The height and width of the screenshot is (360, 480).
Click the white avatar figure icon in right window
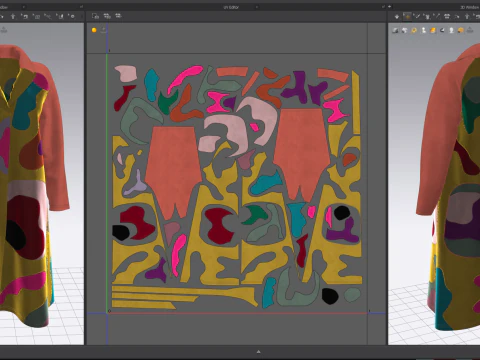click(424, 30)
